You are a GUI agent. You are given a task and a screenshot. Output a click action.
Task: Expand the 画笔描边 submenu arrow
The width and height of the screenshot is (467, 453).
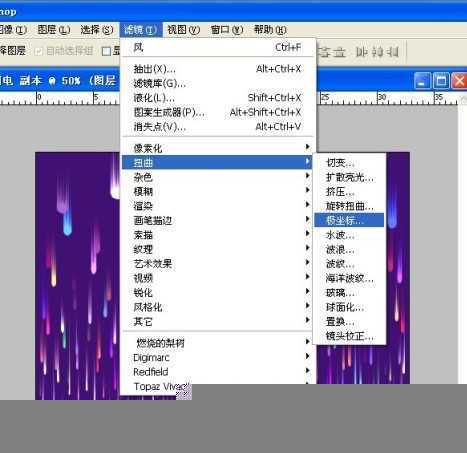click(x=308, y=219)
